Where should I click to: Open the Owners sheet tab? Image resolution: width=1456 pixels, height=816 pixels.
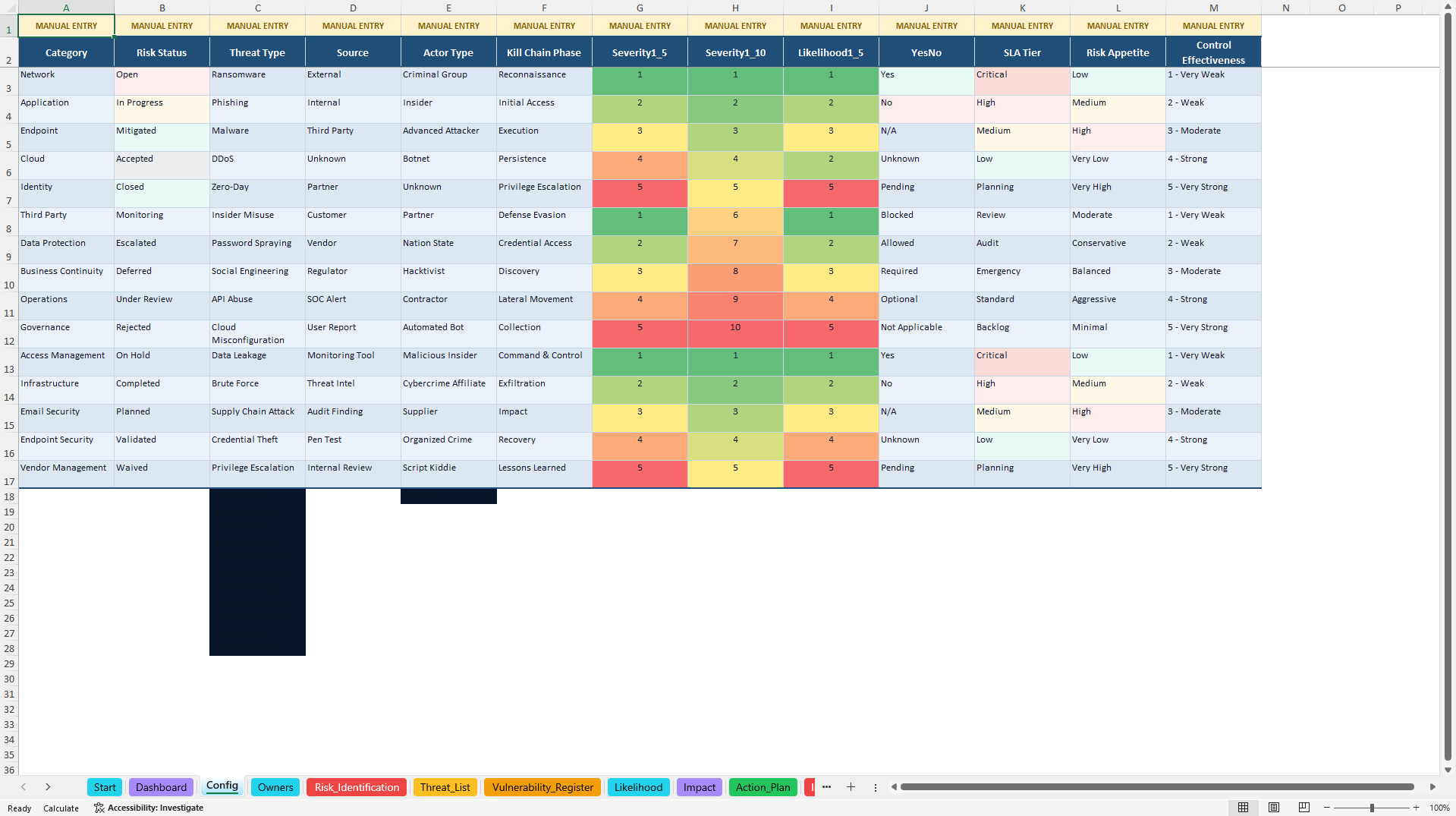[275, 787]
